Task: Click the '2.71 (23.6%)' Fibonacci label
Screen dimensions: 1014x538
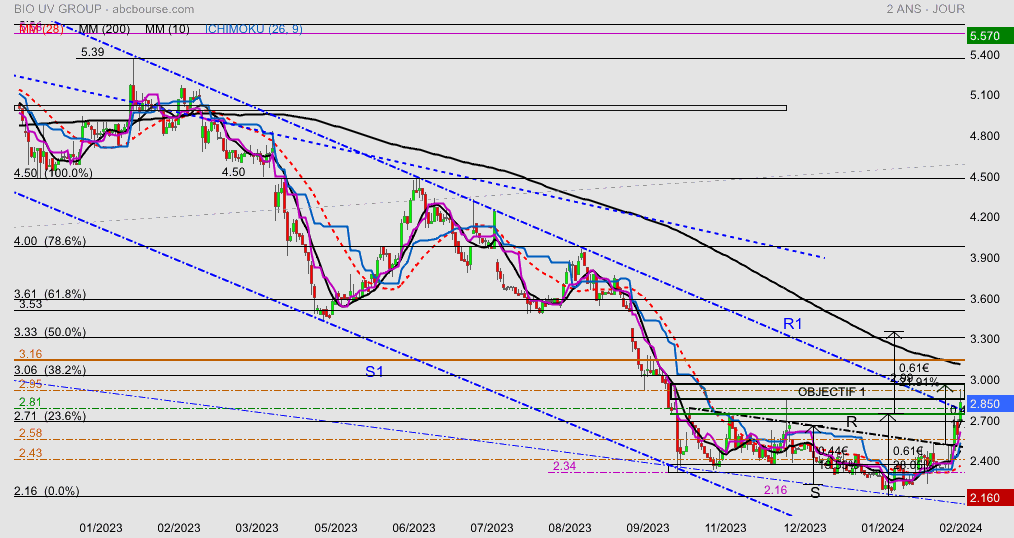Action: (50, 416)
